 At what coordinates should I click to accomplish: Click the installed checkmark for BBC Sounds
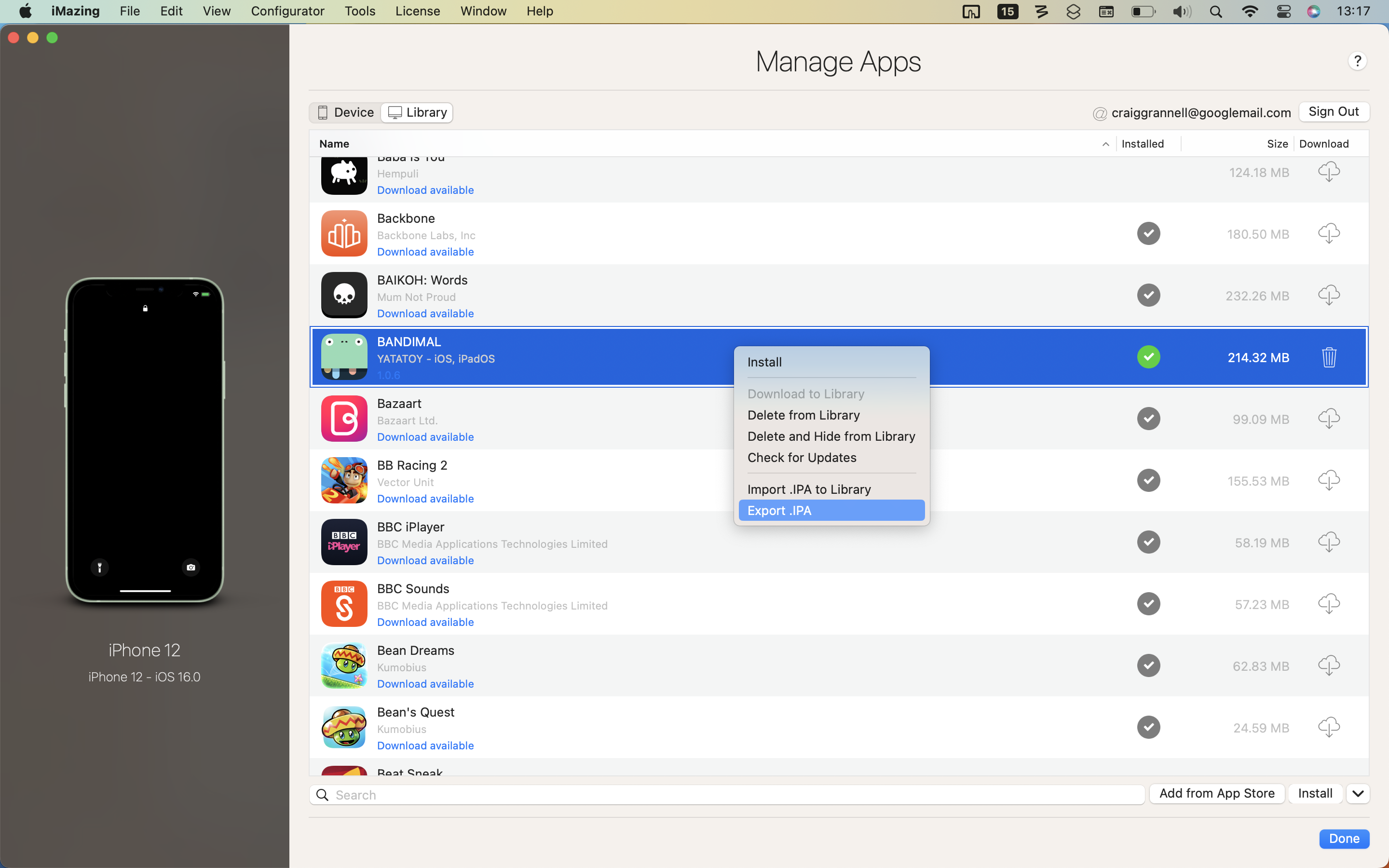point(1148,604)
